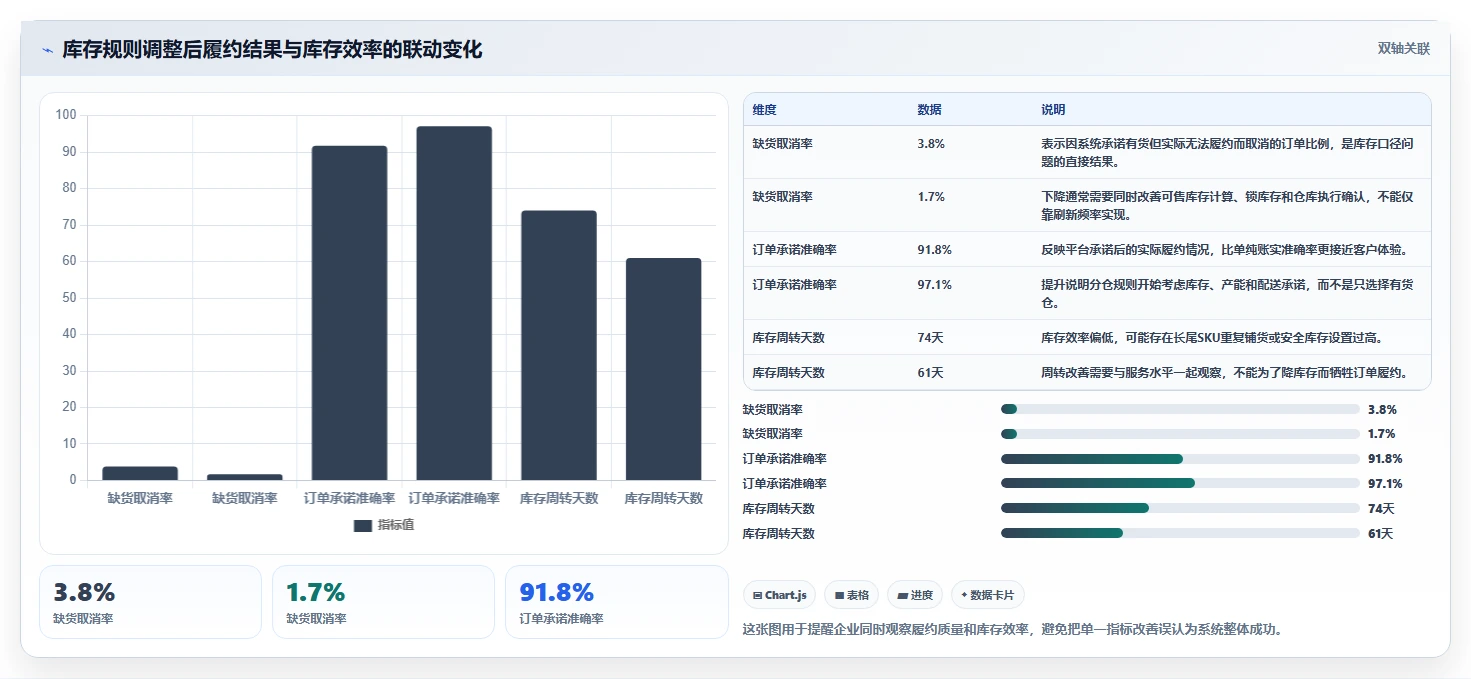Open the 3.8% 缺货取消率 summary card
This screenshot has height=679, width=1471.
[150, 602]
